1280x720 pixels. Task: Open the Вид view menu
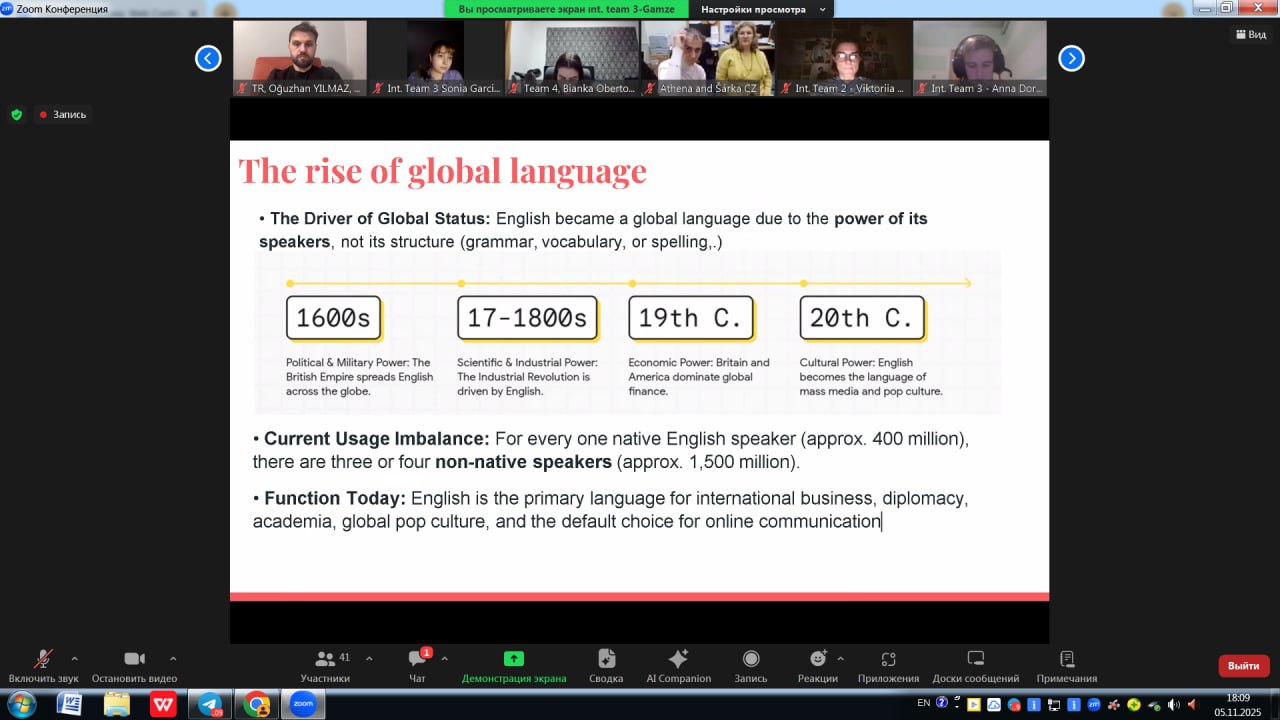pos(1250,34)
